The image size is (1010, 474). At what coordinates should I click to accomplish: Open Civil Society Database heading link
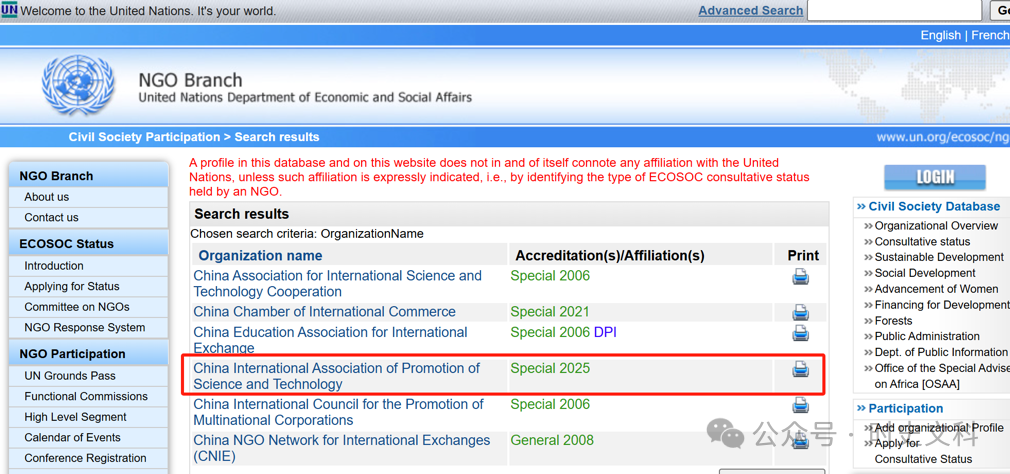click(x=934, y=207)
